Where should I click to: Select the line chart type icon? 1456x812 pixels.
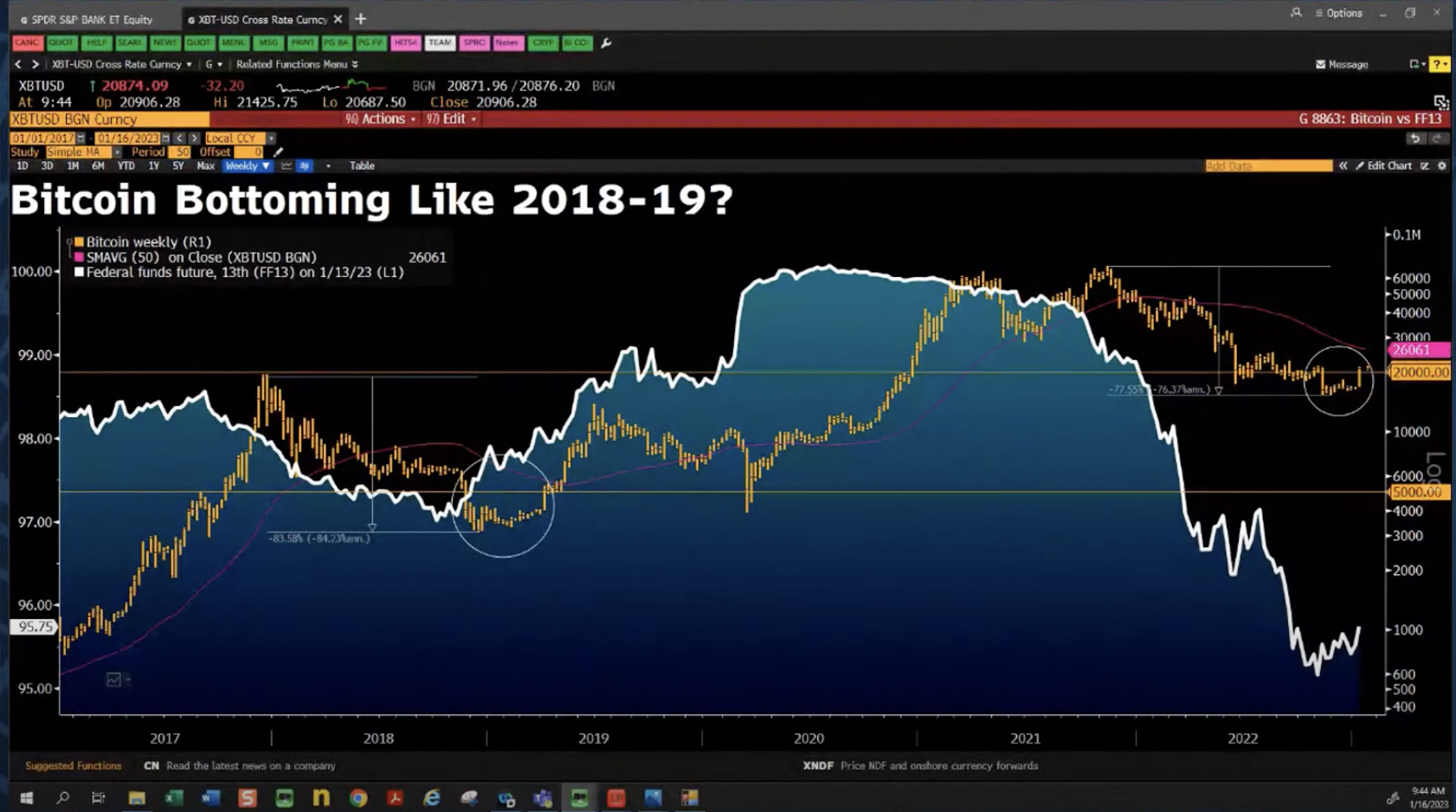287,166
